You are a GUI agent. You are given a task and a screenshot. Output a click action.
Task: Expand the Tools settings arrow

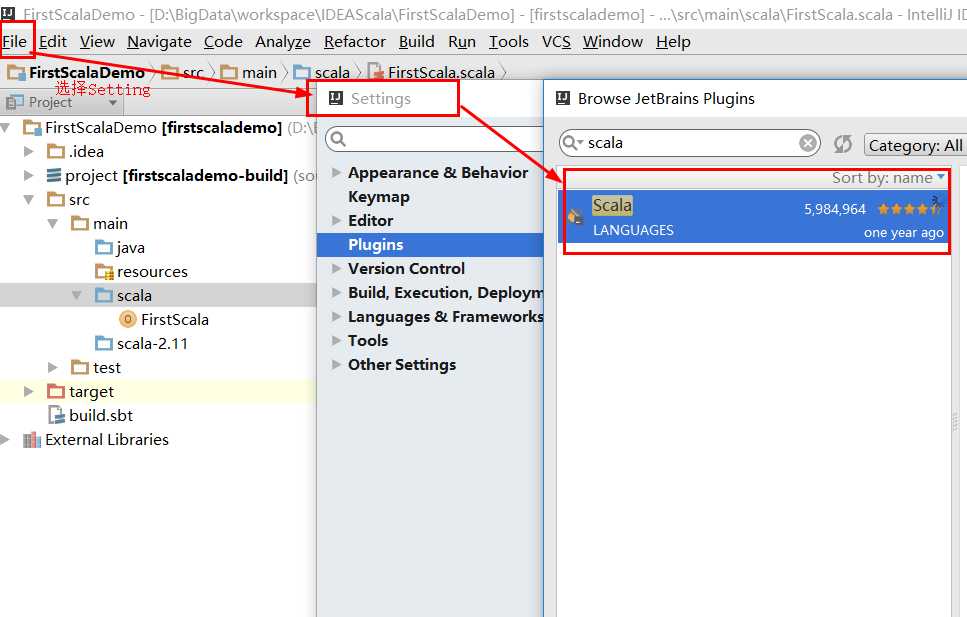(336, 341)
